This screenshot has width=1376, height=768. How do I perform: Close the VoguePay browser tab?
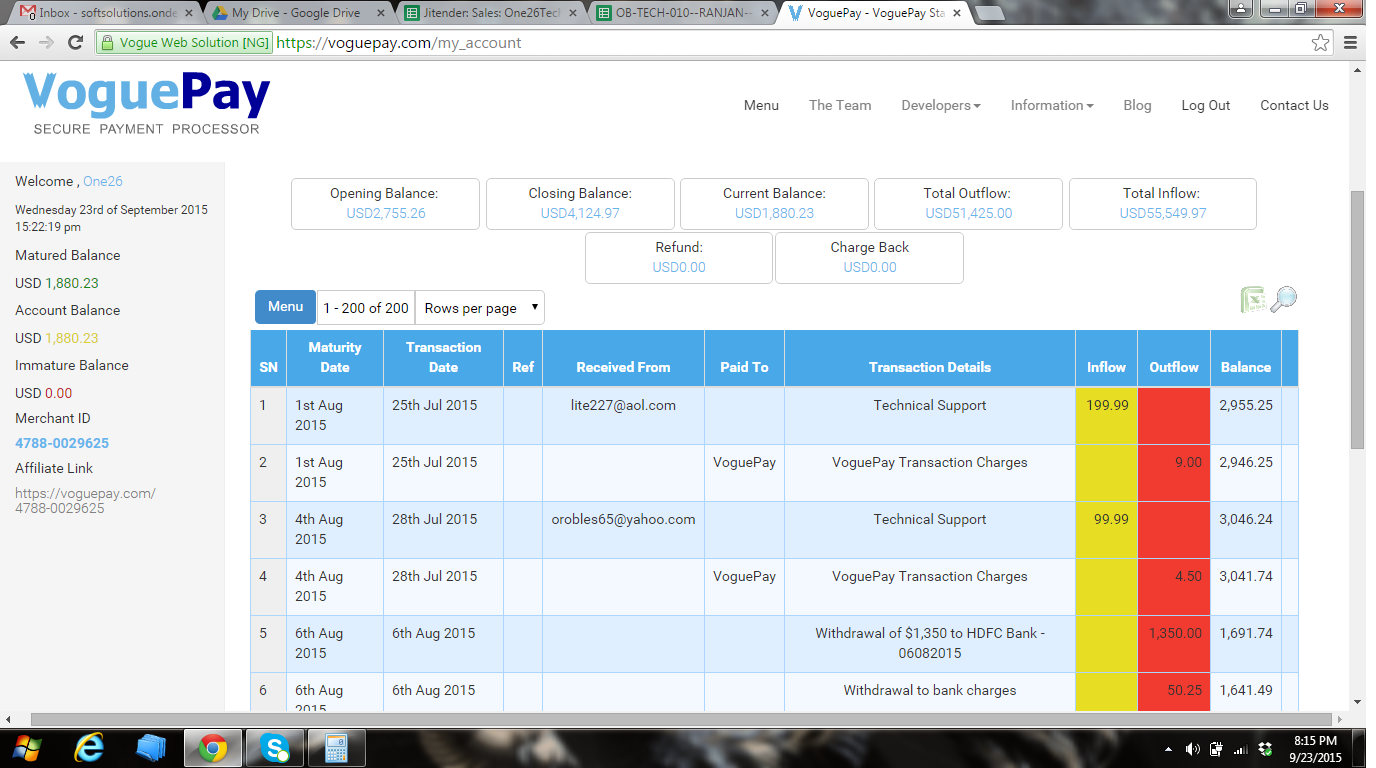tap(956, 13)
